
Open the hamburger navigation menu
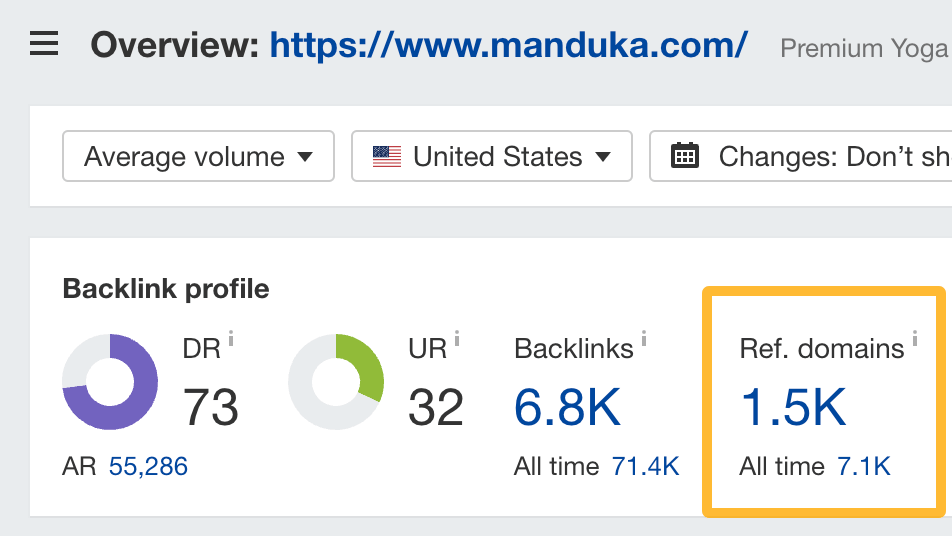(x=44, y=44)
